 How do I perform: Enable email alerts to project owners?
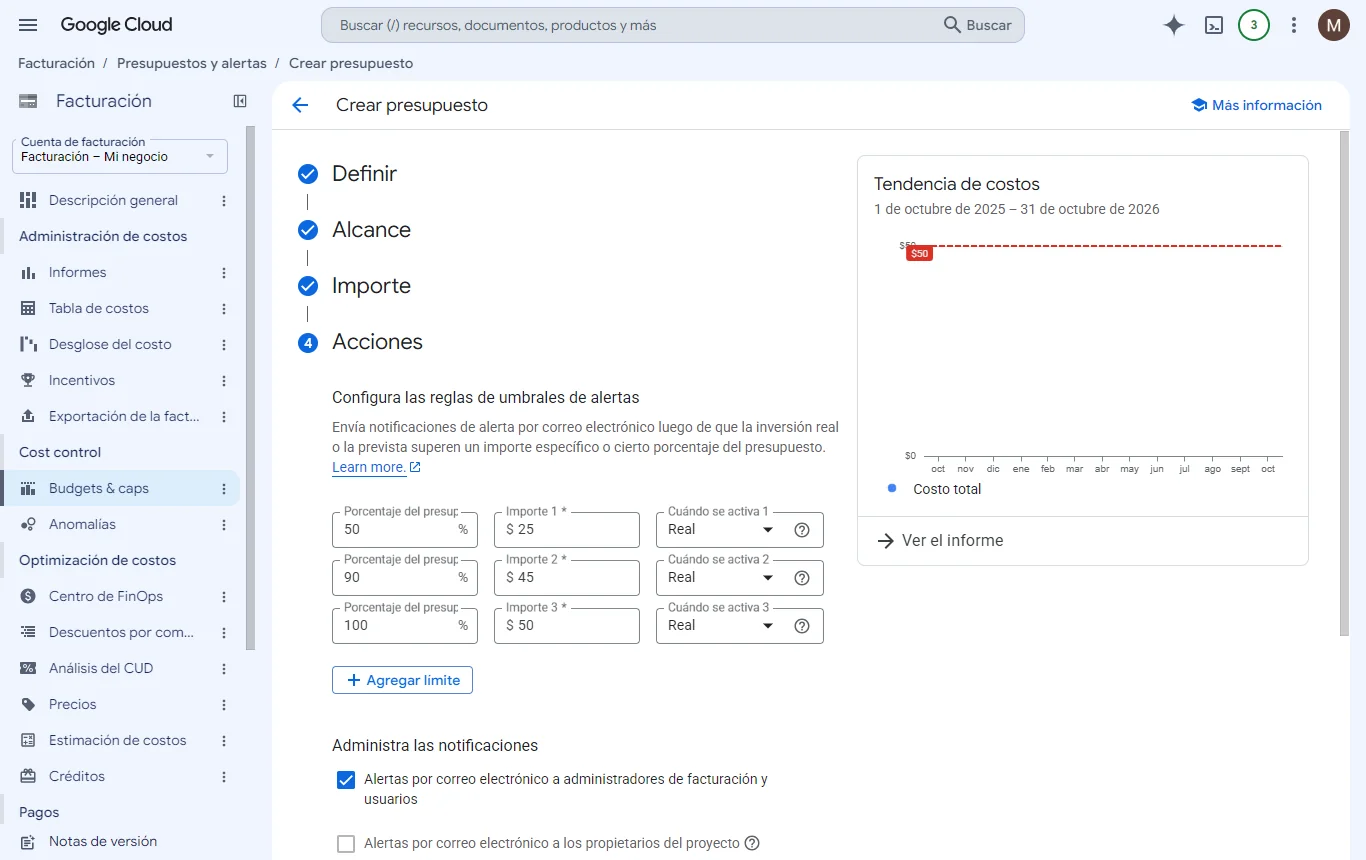click(x=346, y=844)
